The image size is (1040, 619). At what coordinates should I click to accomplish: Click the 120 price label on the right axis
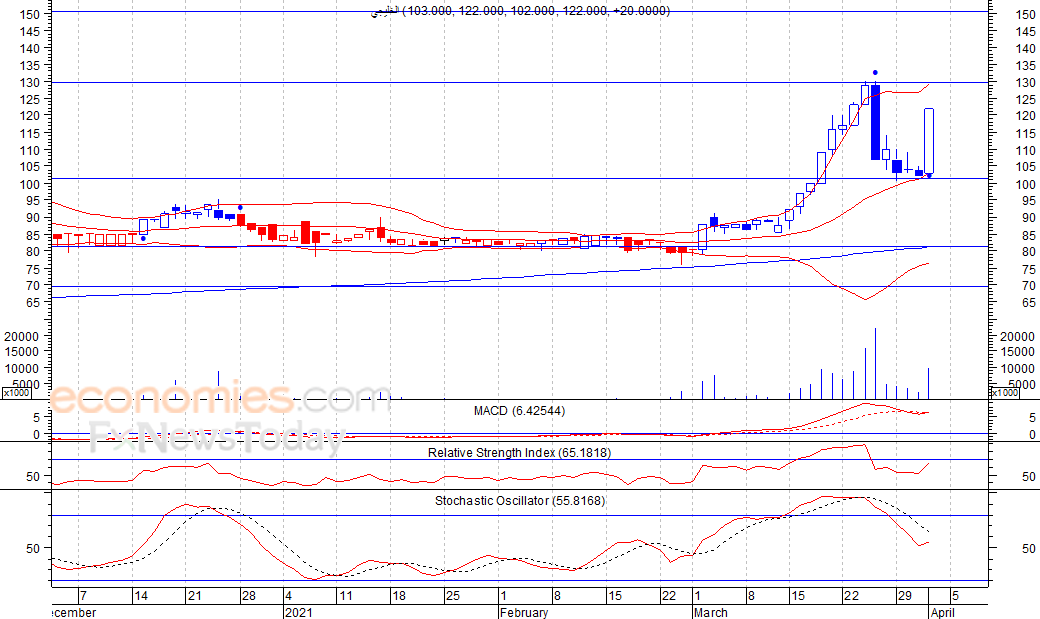point(1025,116)
